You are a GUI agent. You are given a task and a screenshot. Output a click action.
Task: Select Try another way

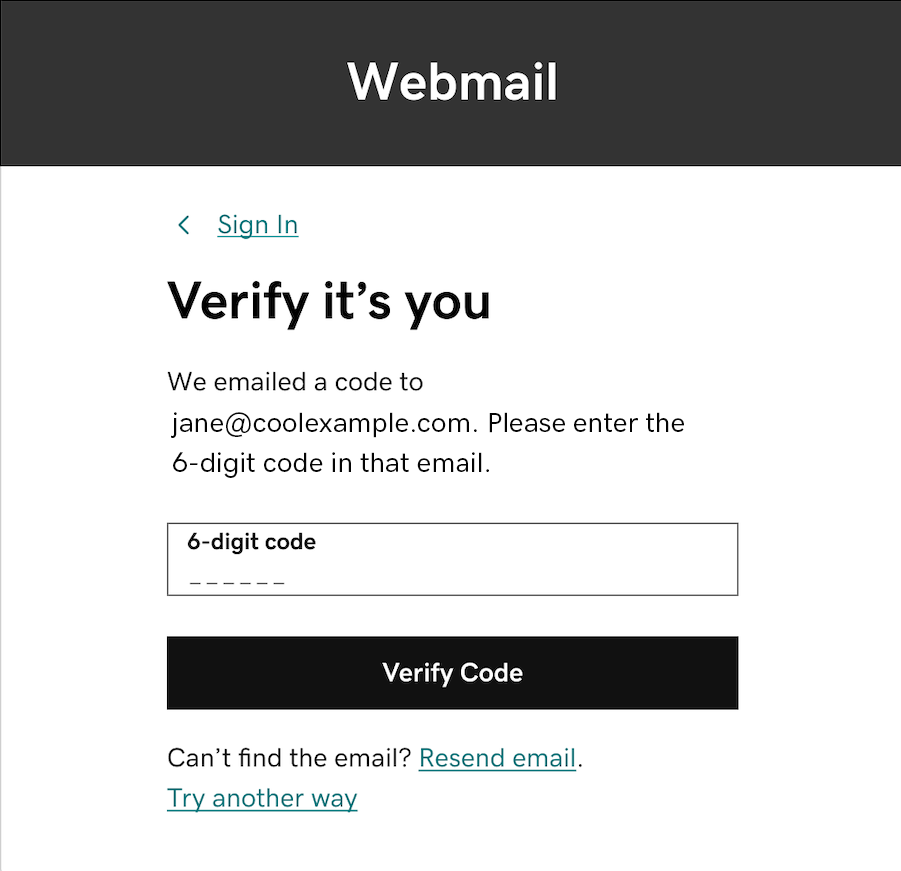pyautogui.click(x=262, y=798)
